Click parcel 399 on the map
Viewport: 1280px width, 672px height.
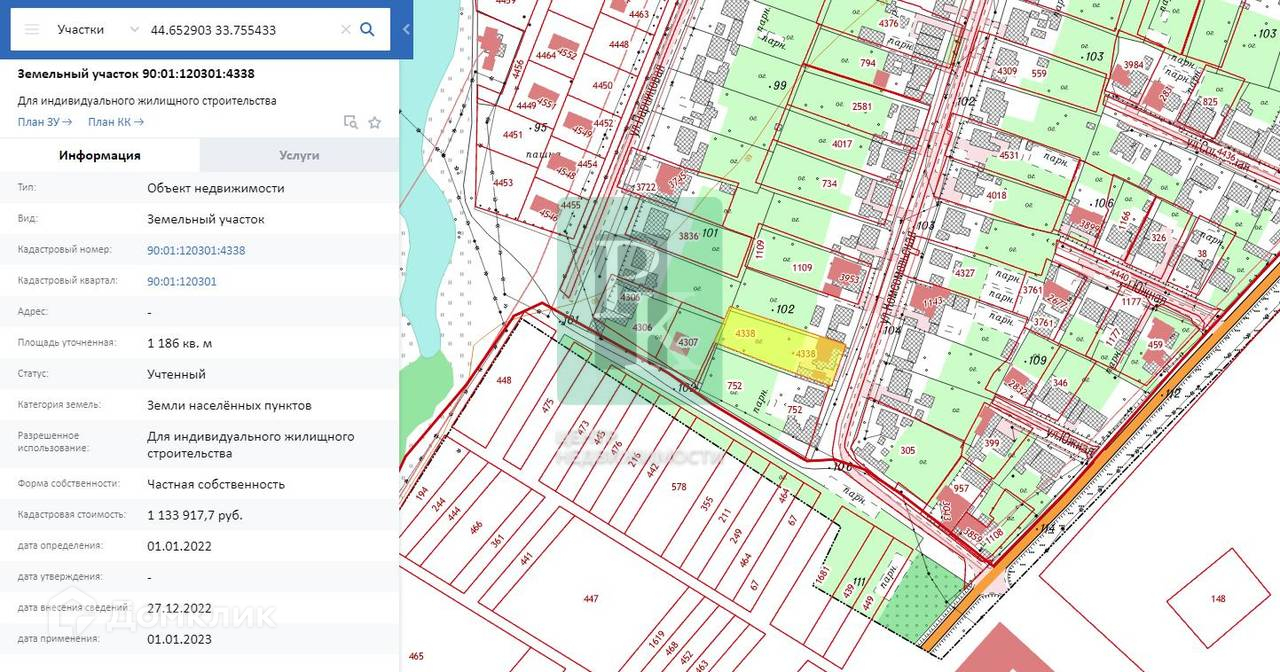[992, 443]
